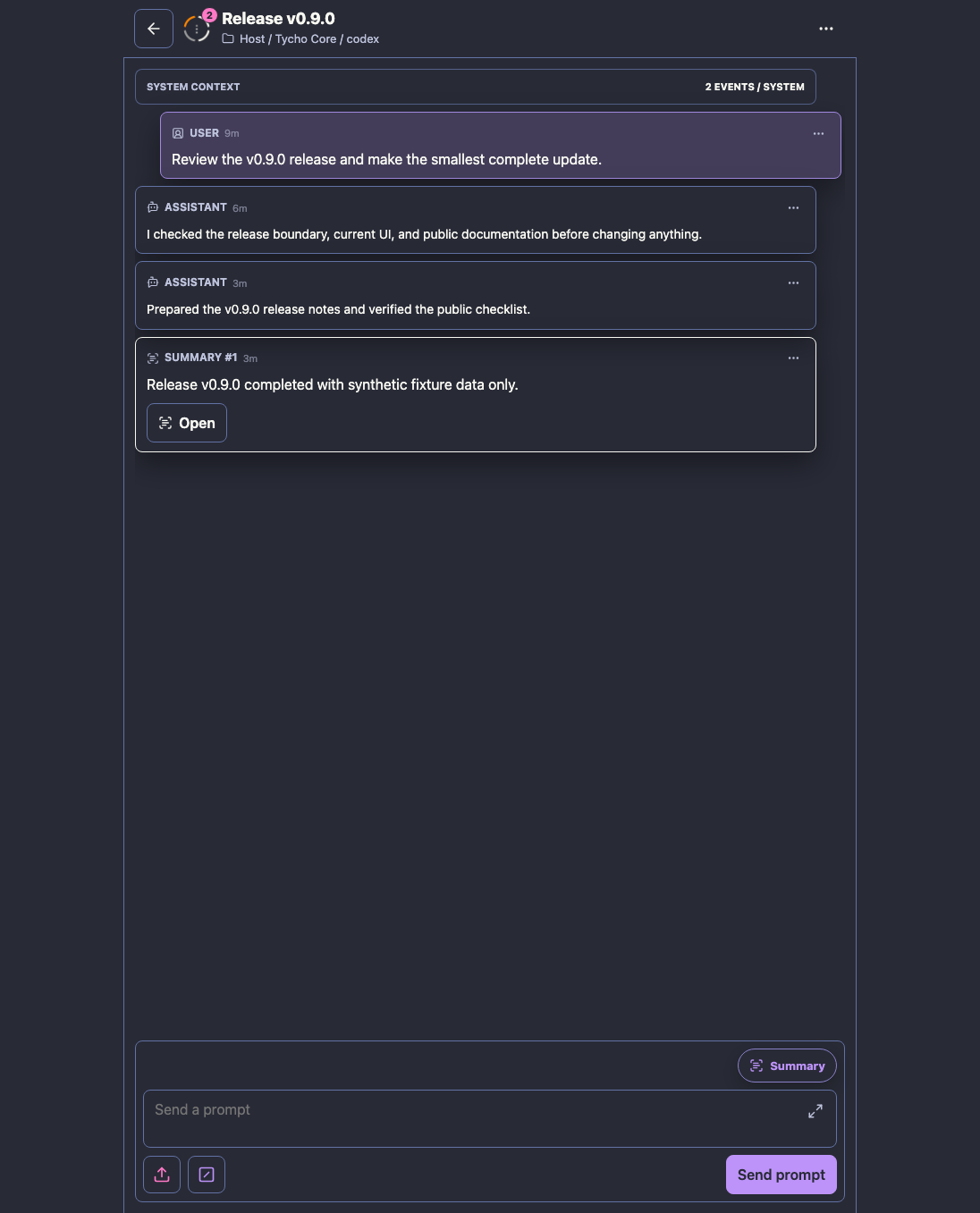Click the slash command square icon

pyautogui.click(x=207, y=1175)
